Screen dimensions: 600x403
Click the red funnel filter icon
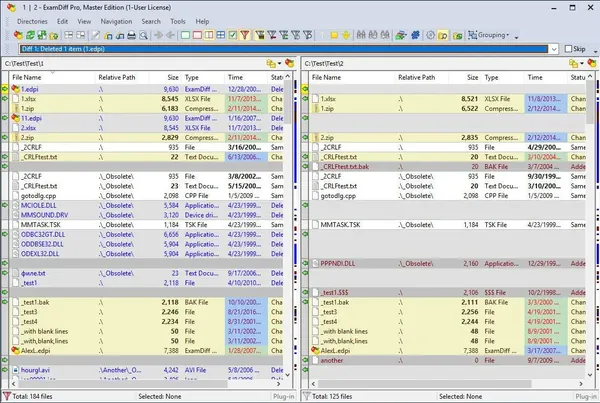(245, 36)
